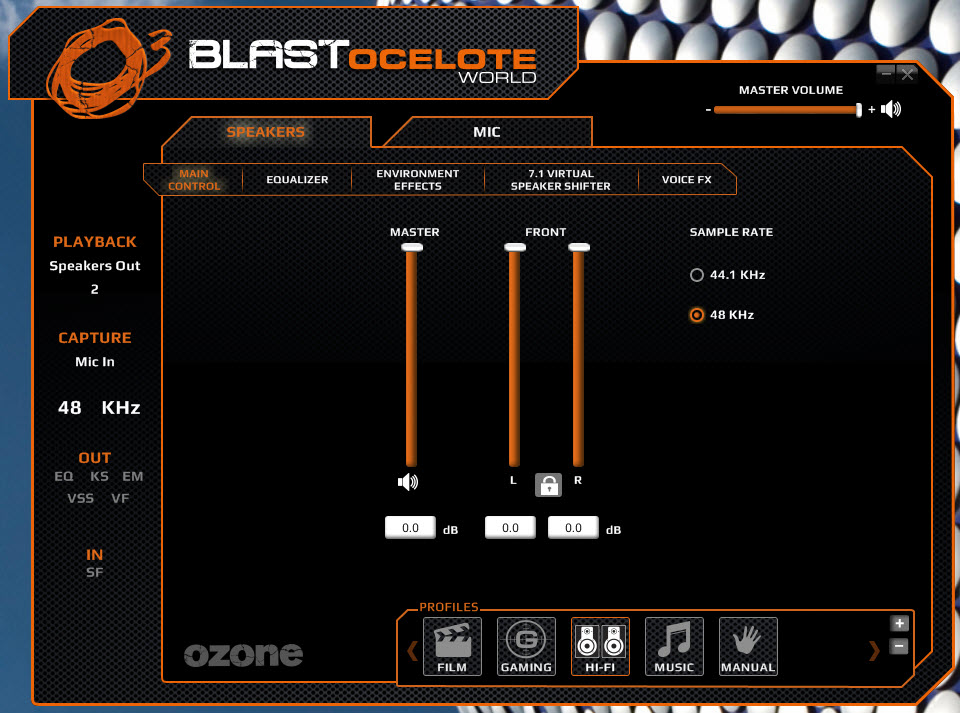
Task: Open the 7.1 Virtual Speaker Shifter tab
Action: [x=561, y=180]
